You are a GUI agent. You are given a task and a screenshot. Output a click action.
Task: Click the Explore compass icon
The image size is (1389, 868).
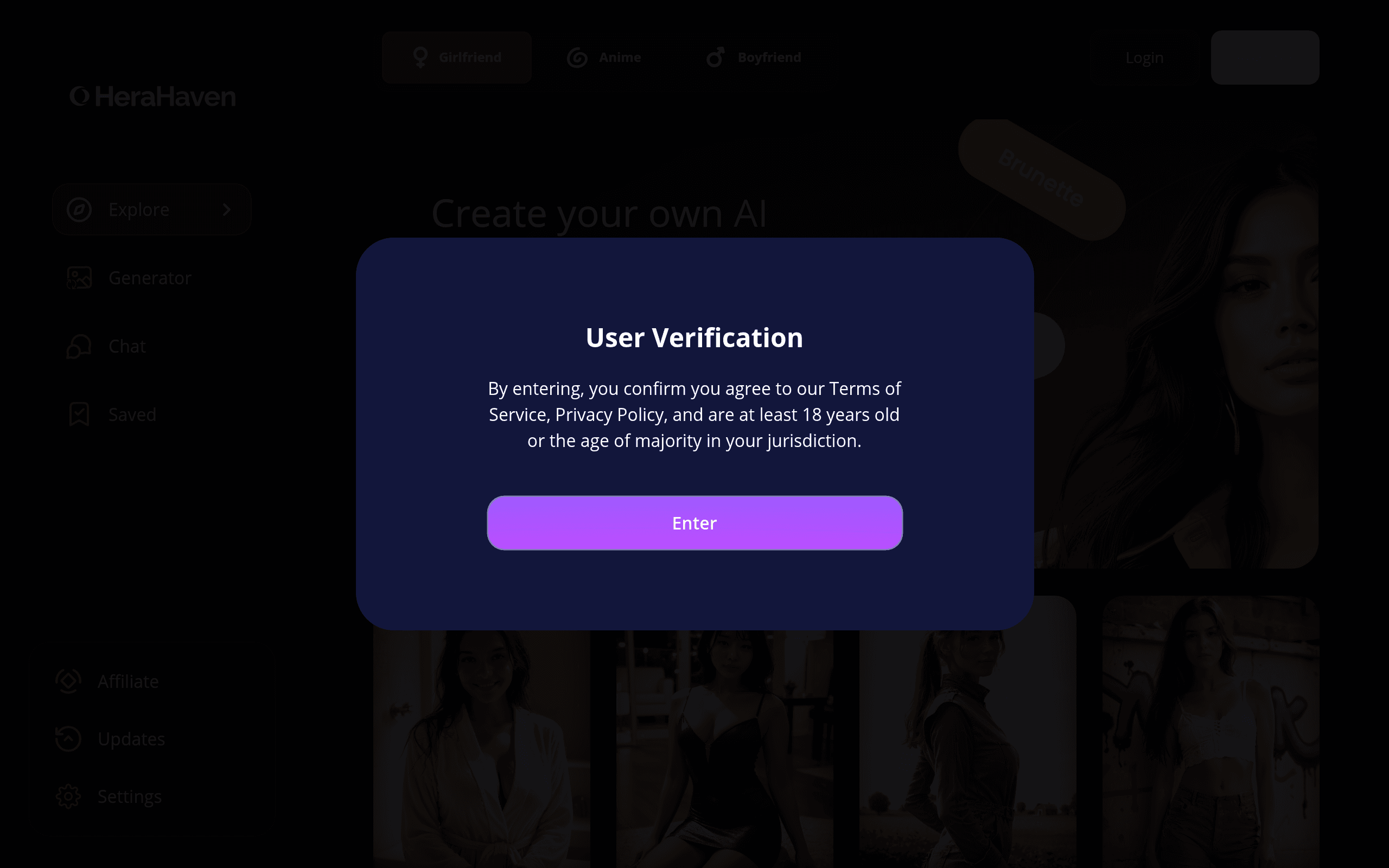pyautogui.click(x=79, y=209)
